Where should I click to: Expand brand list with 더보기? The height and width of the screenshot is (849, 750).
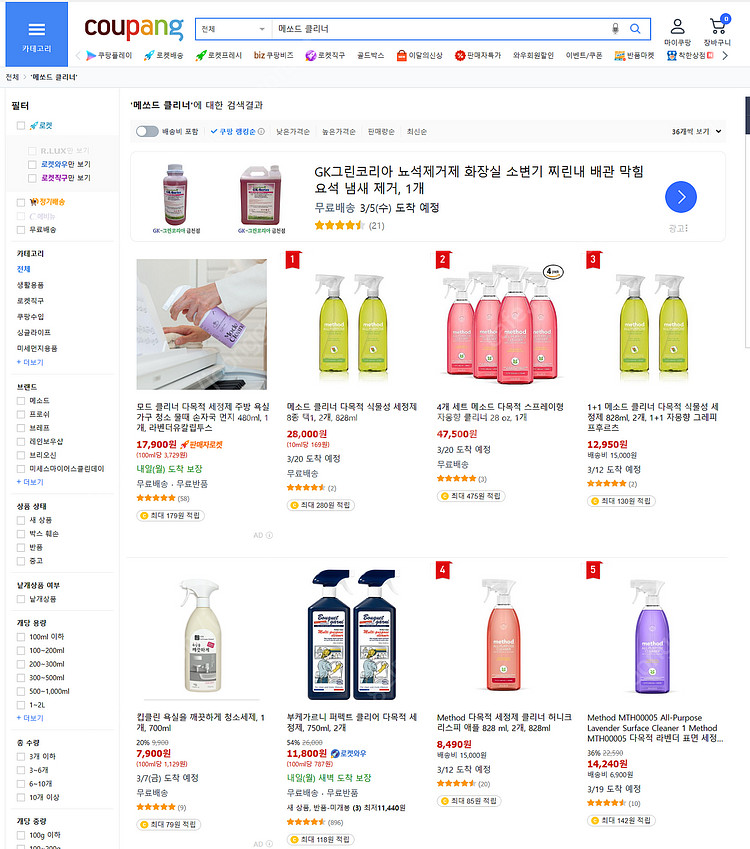tap(30, 482)
